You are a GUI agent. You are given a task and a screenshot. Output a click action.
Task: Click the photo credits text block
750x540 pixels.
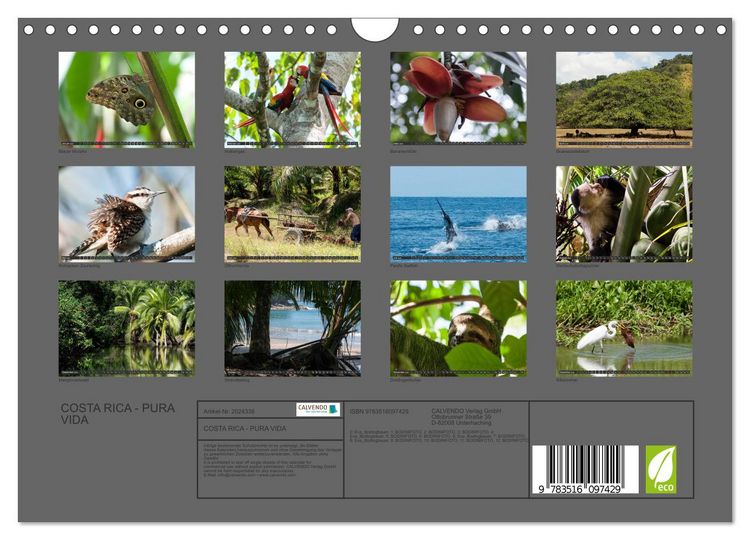point(438,437)
